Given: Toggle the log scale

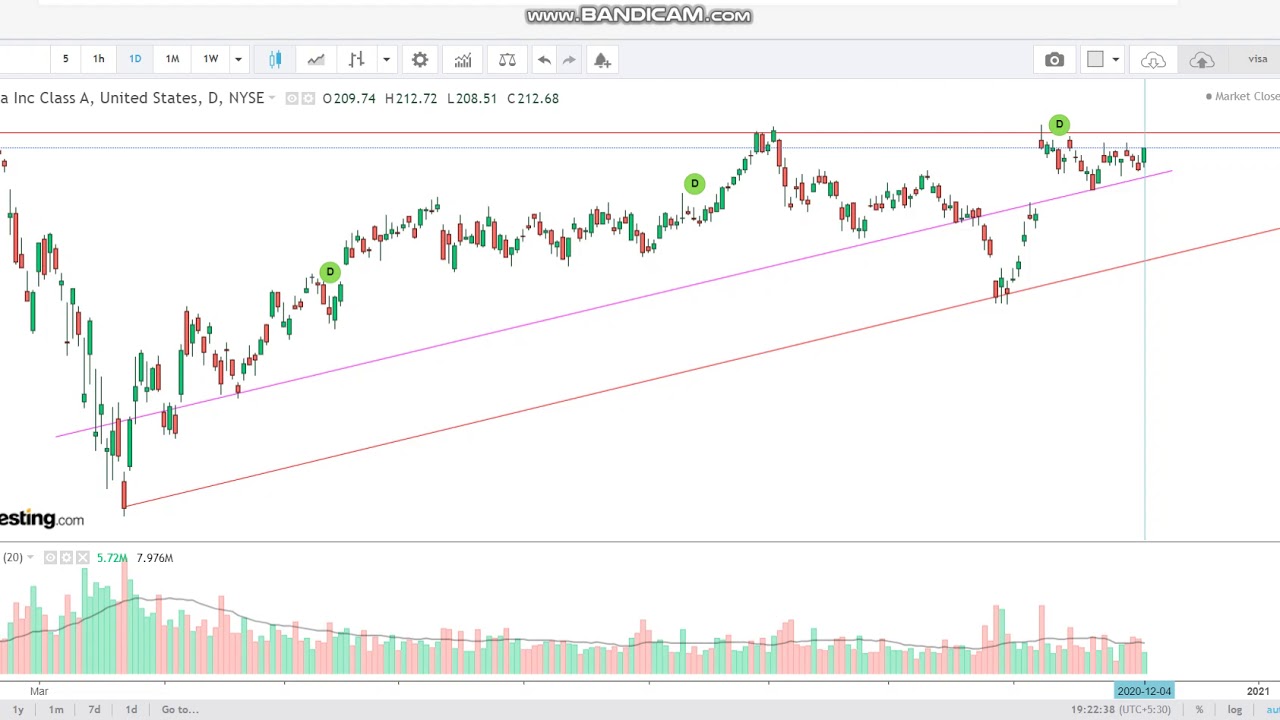Looking at the screenshot, I should click(1235, 710).
